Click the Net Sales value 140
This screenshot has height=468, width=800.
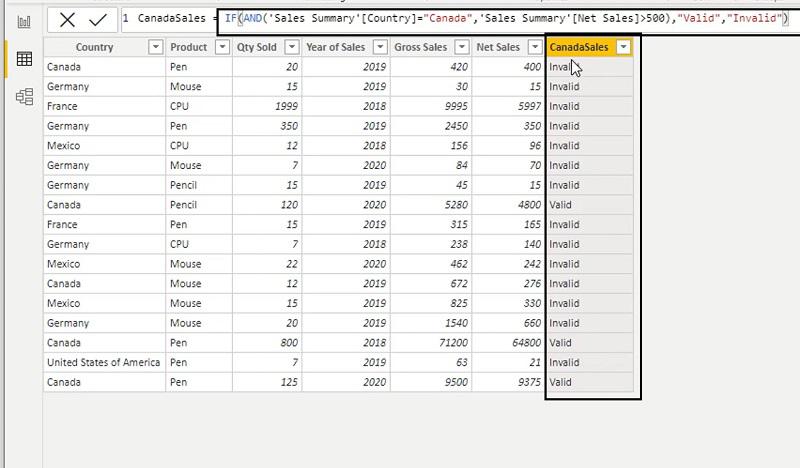[532, 244]
